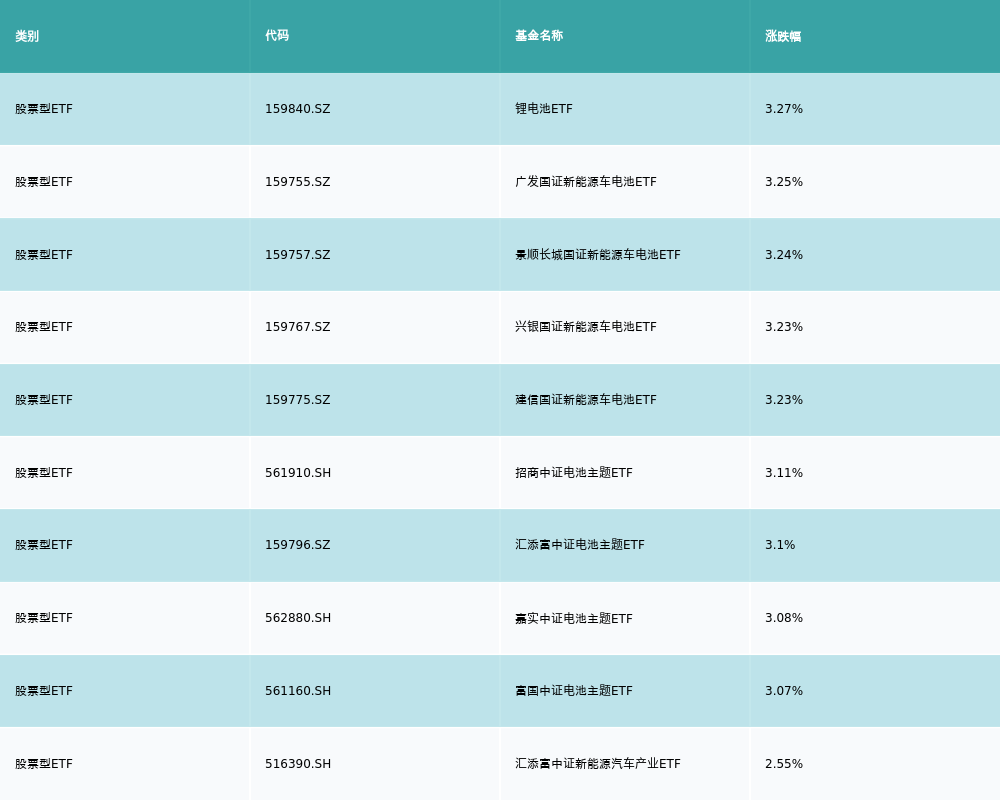This screenshot has height=800, width=1000.
Task: Click 股票型ETF in the 561160.SH row
Action: [44, 691]
